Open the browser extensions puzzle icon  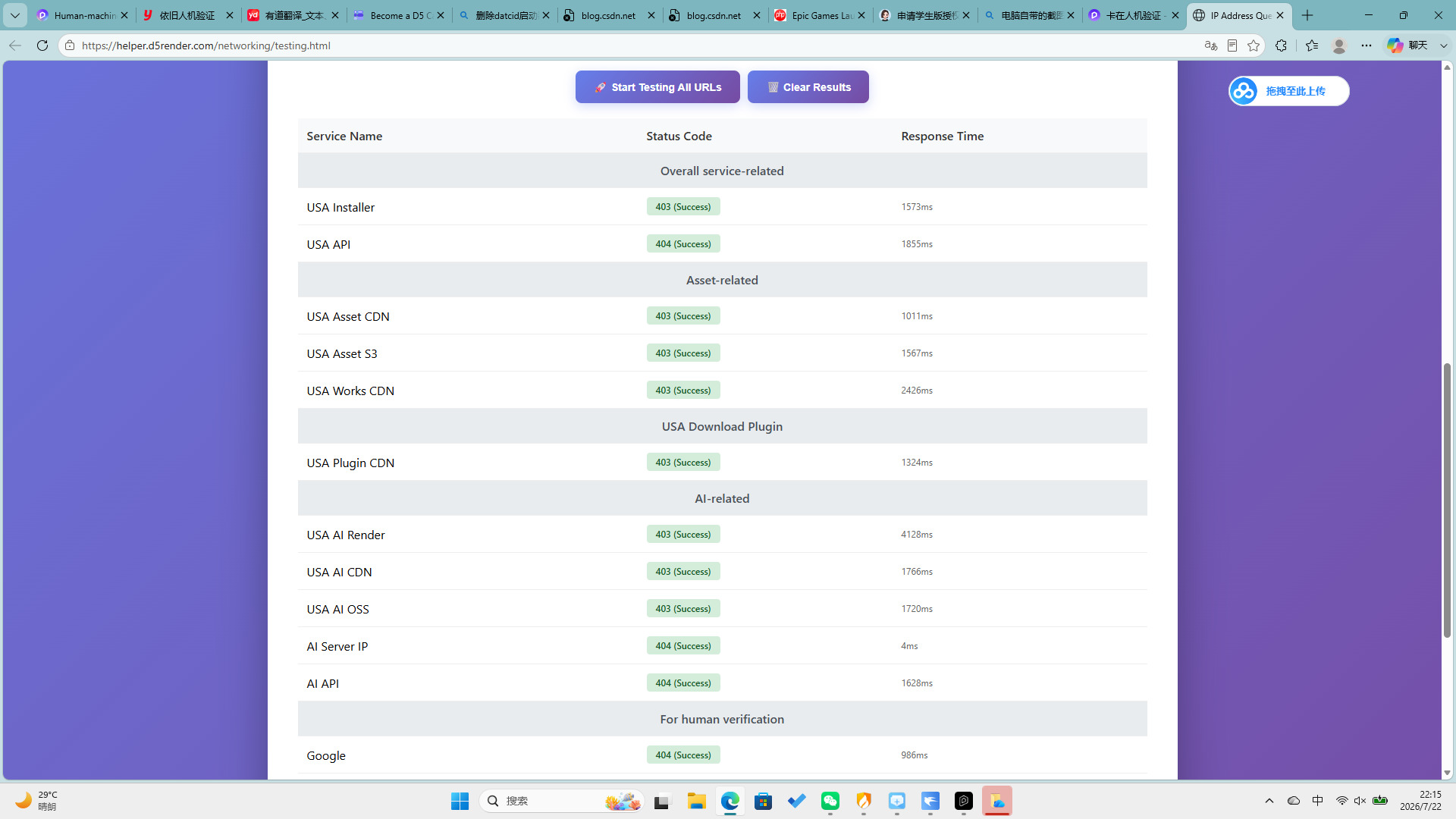tap(1282, 45)
